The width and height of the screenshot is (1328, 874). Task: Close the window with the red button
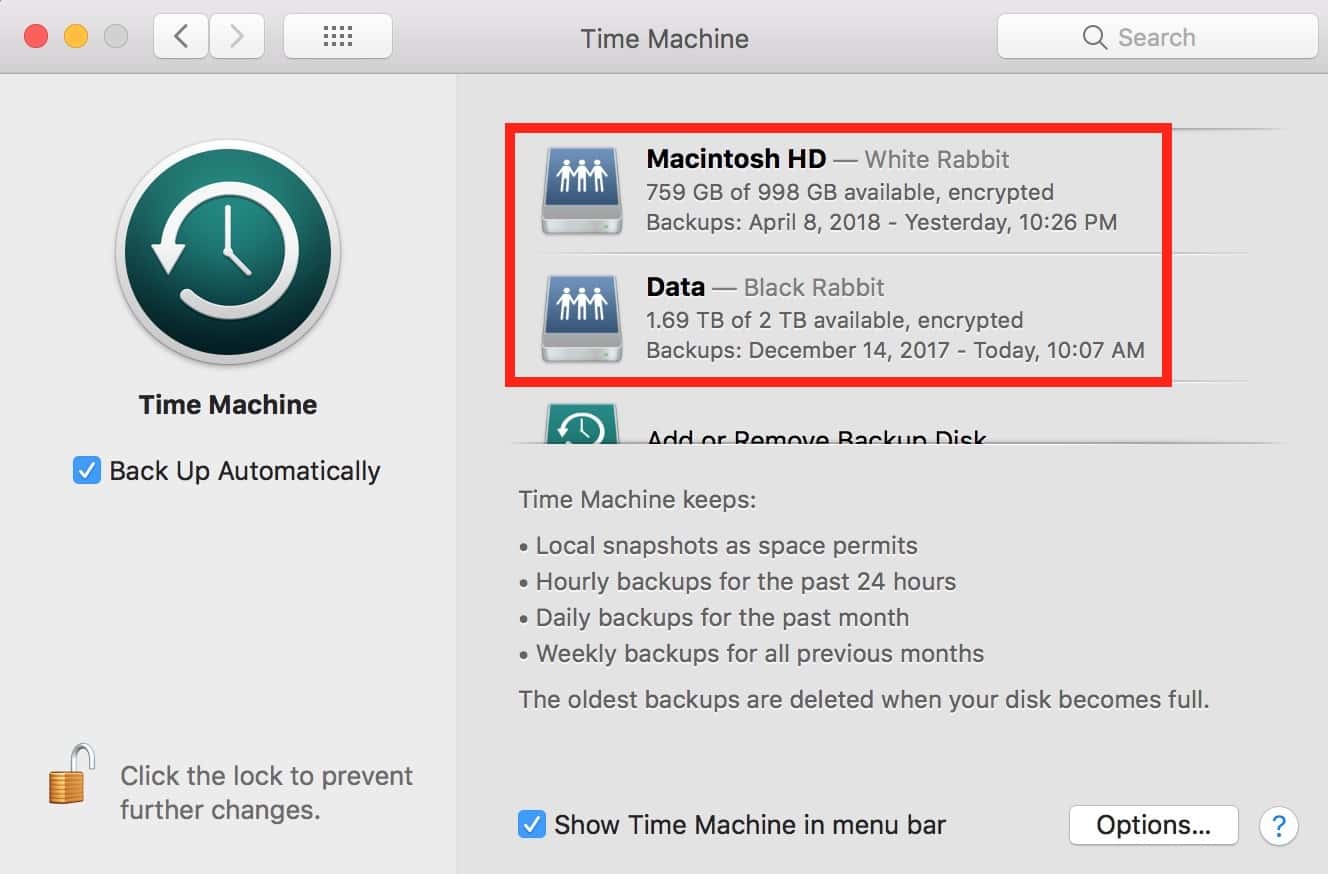(x=36, y=38)
